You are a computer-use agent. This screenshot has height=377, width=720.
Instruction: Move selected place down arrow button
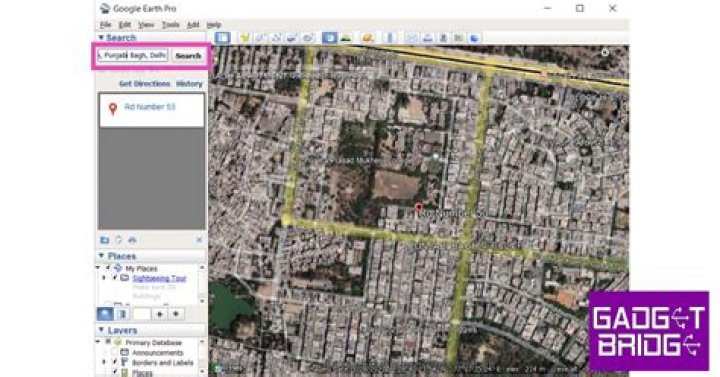click(176, 314)
